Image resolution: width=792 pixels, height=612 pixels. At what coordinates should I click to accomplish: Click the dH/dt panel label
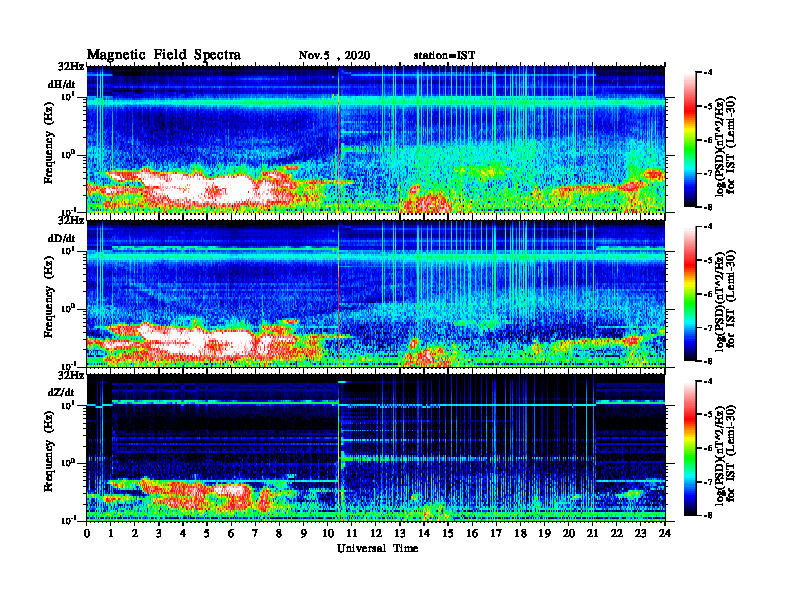pyautogui.click(x=62, y=85)
